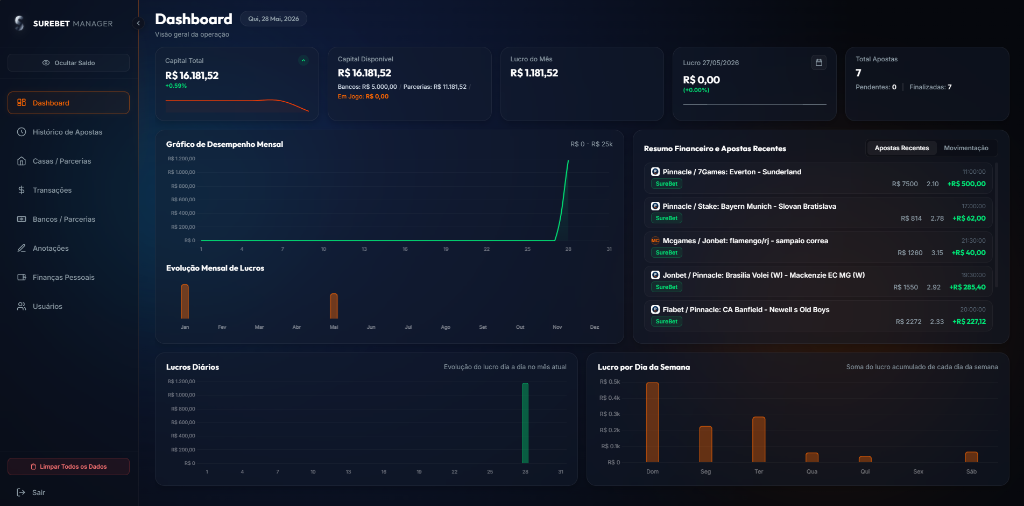1024x506 pixels.
Task: Click the +R$ 500,00 profit value
Action: coord(967,184)
